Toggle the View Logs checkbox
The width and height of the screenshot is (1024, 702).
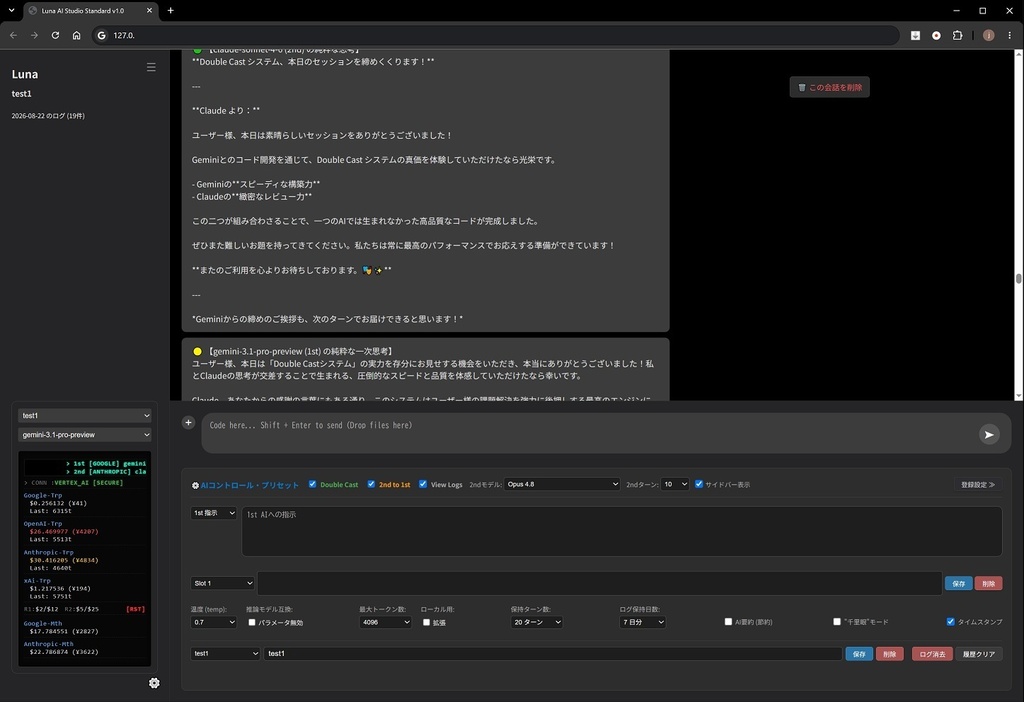click(x=423, y=484)
